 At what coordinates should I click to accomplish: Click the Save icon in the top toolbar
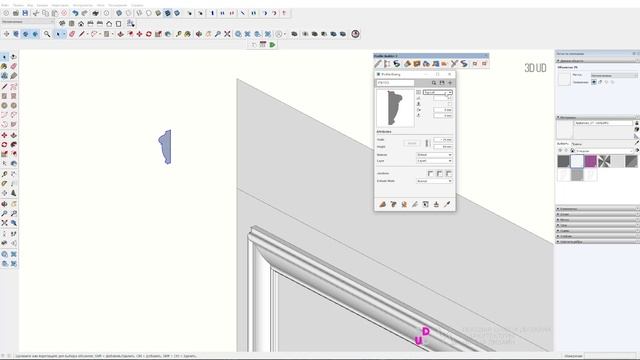[x=25, y=13]
